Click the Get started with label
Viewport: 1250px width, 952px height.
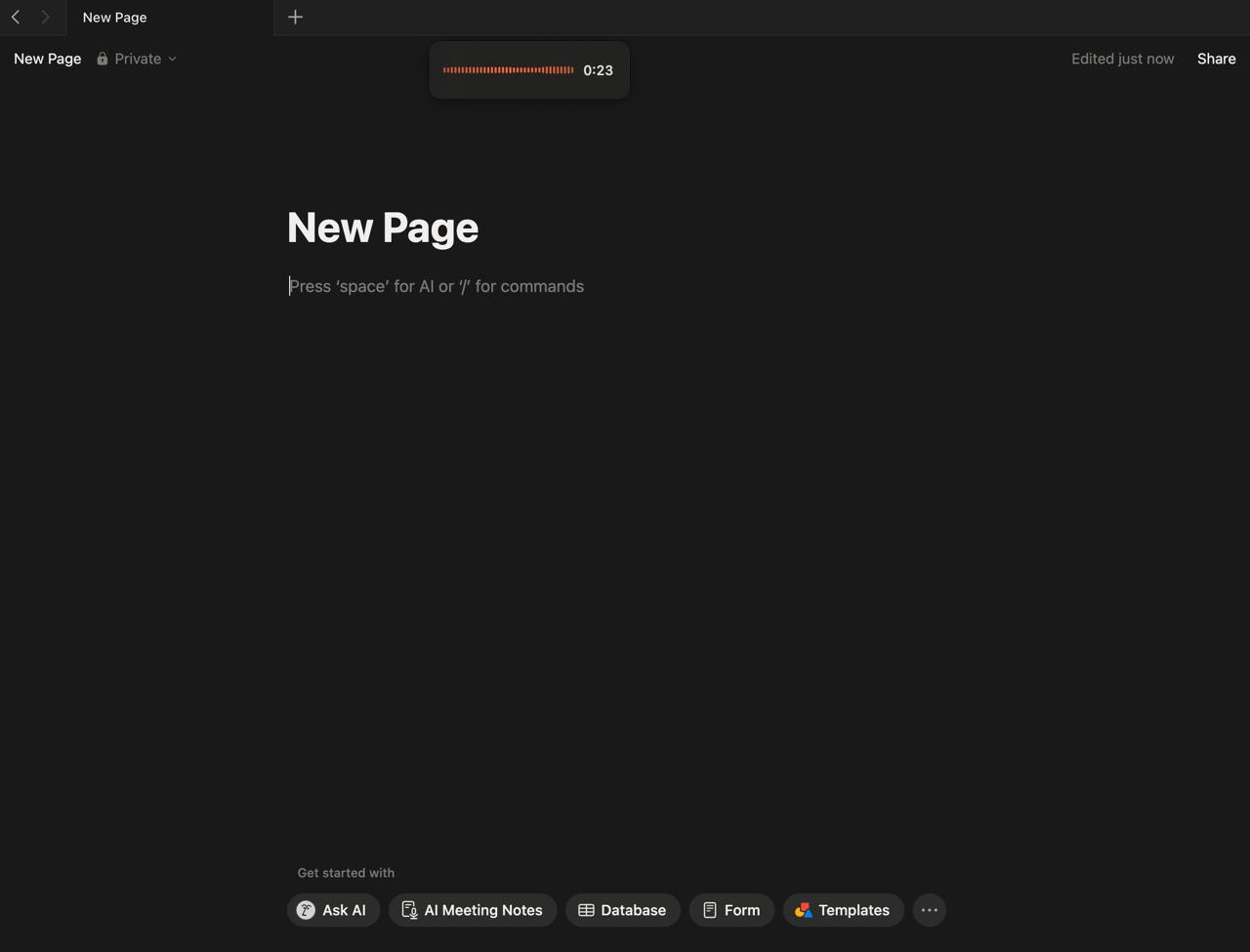[346, 872]
